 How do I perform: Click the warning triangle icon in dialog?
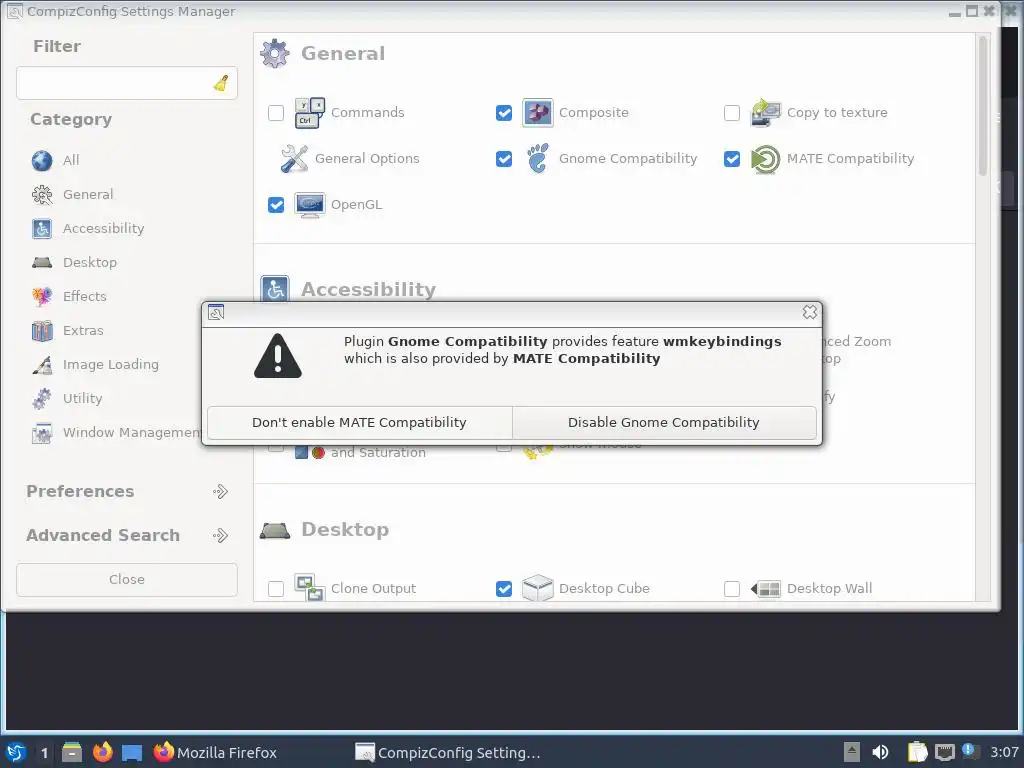click(x=278, y=356)
